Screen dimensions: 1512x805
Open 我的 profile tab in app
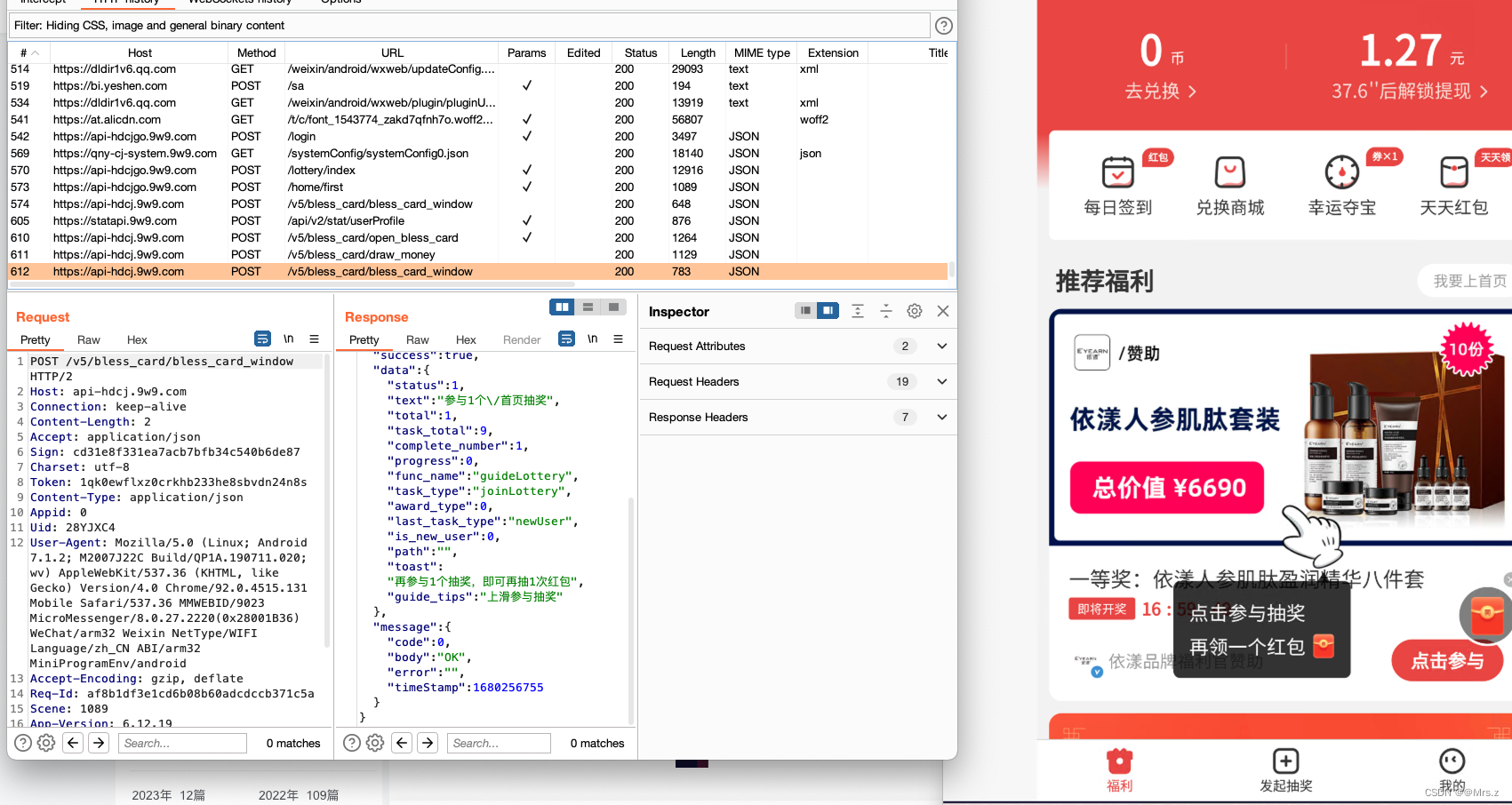click(x=1452, y=770)
